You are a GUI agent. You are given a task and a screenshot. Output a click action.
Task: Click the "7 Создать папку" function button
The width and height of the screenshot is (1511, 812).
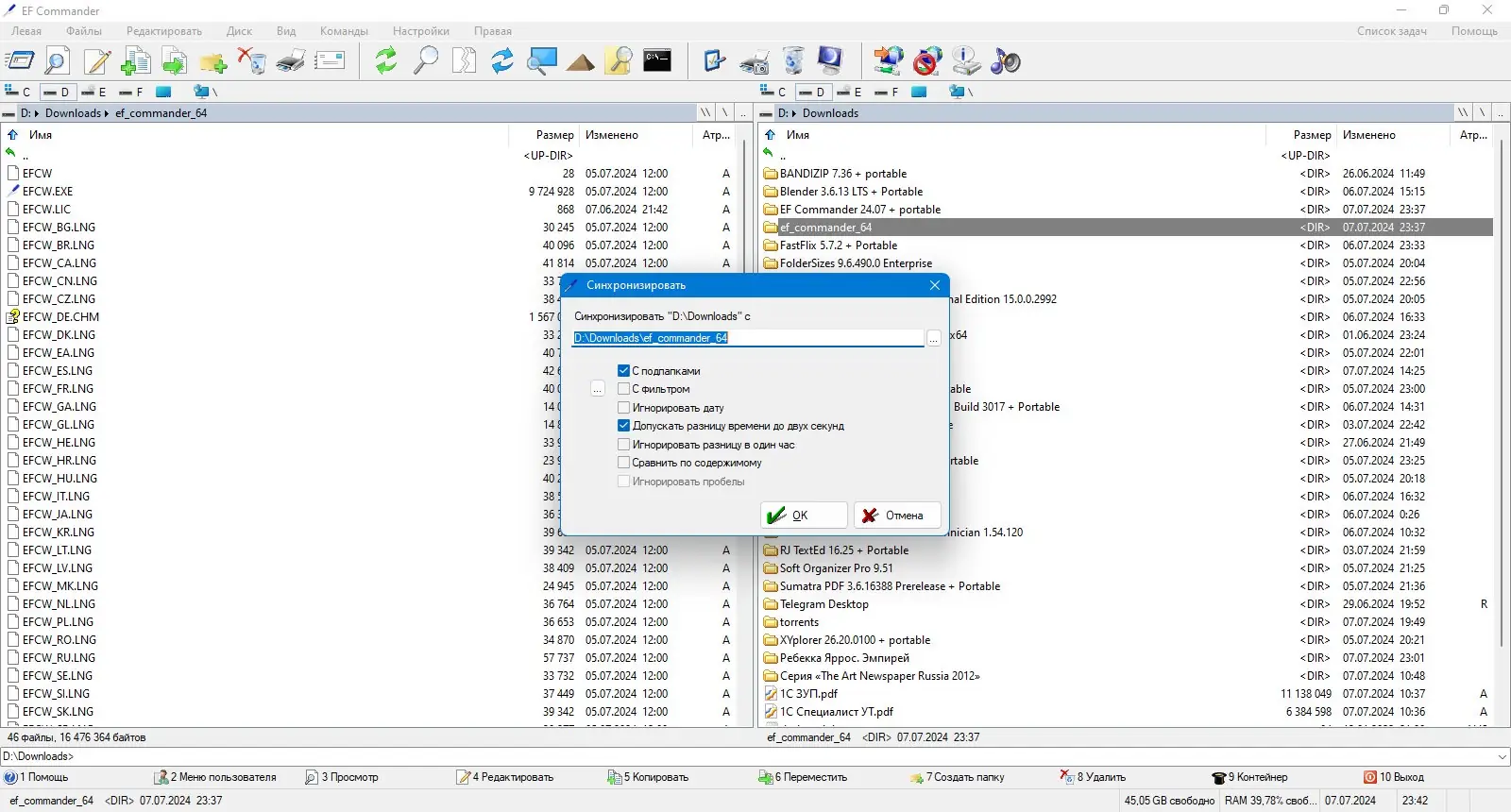point(958,777)
